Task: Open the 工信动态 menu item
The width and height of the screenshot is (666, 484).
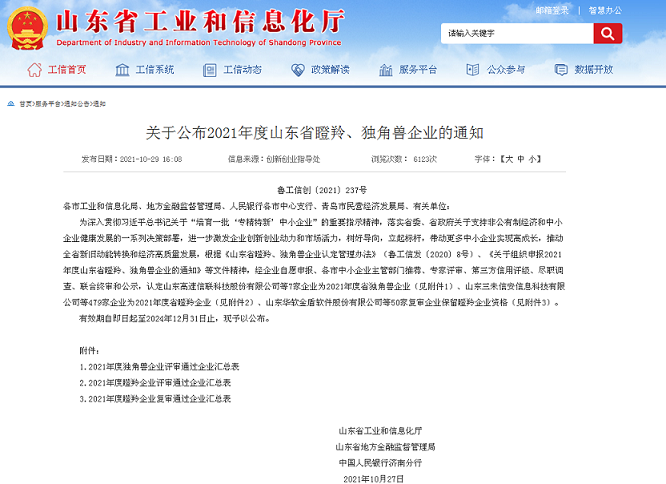Action: tap(242, 70)
